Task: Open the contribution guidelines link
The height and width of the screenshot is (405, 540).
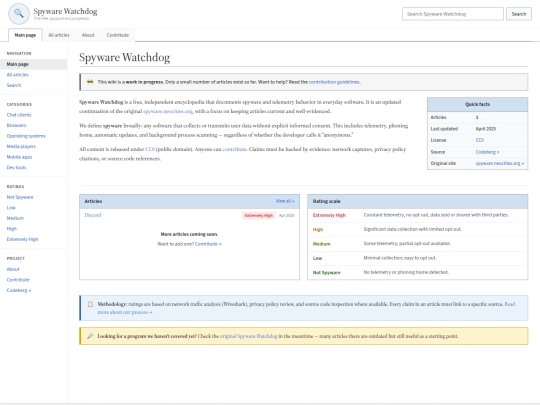Action: (334, 82)
